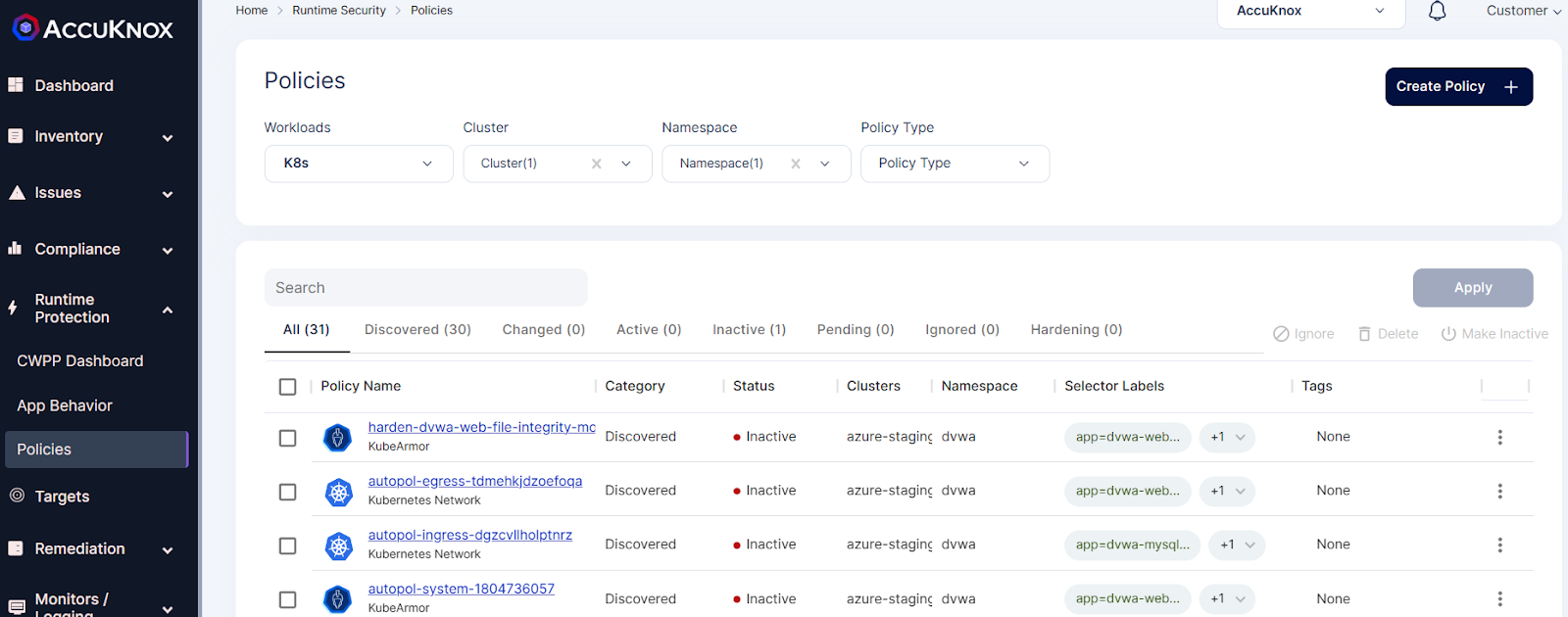Open autopol-ingress-dgzcvllholptnrz policy link

click(470, 535)
